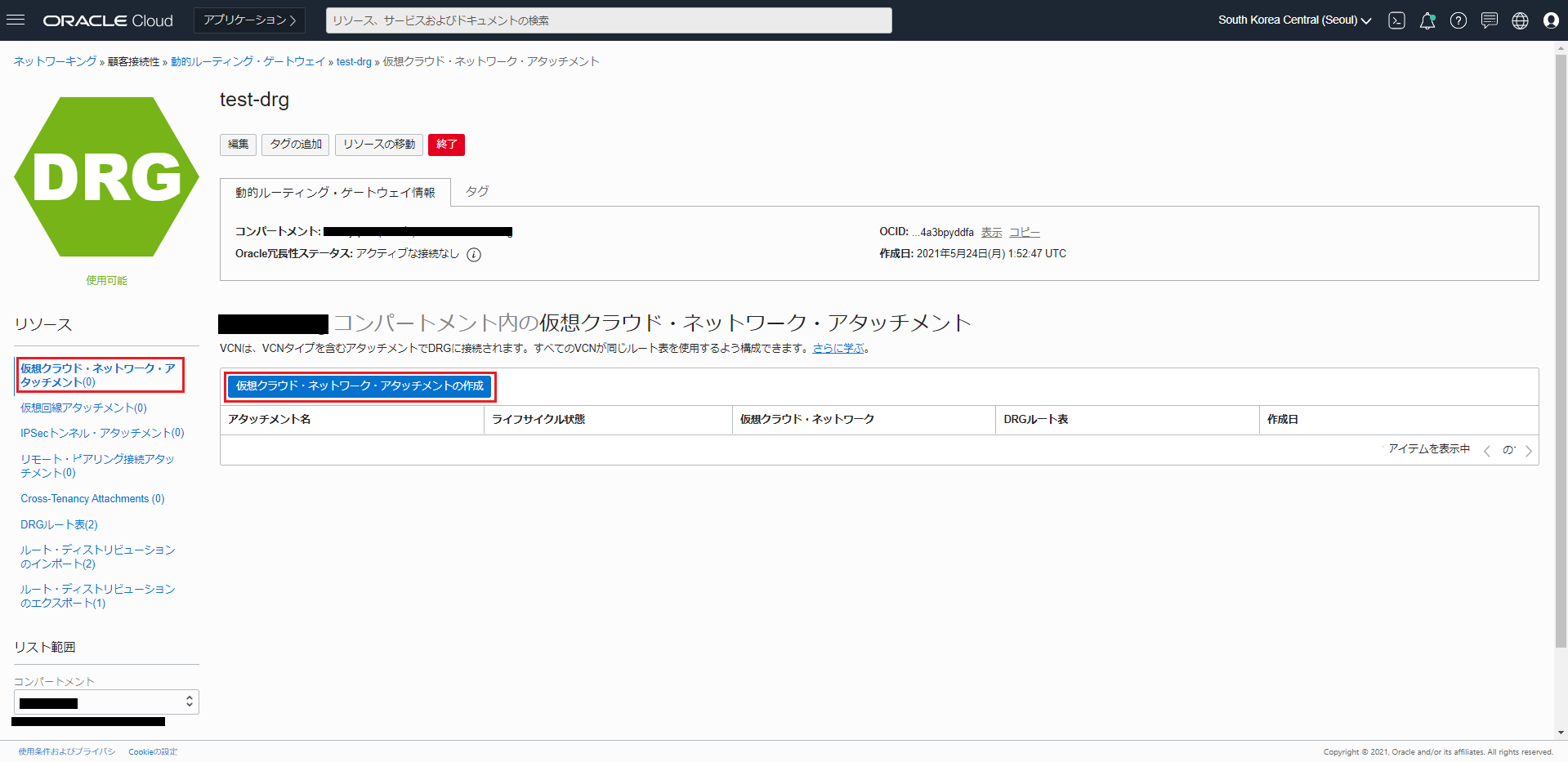
Task: Select Cross-Tenancy Attachments (0)
Action: point(92,498)
